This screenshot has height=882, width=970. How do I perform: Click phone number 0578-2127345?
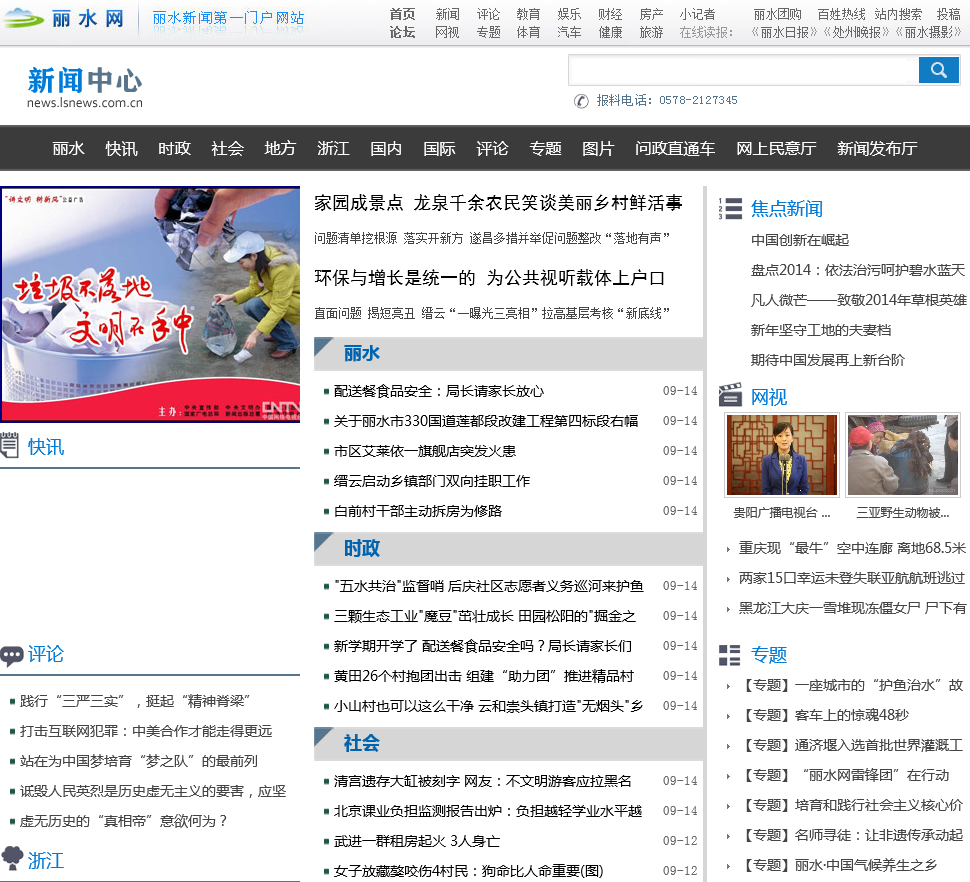click(698, 100)
